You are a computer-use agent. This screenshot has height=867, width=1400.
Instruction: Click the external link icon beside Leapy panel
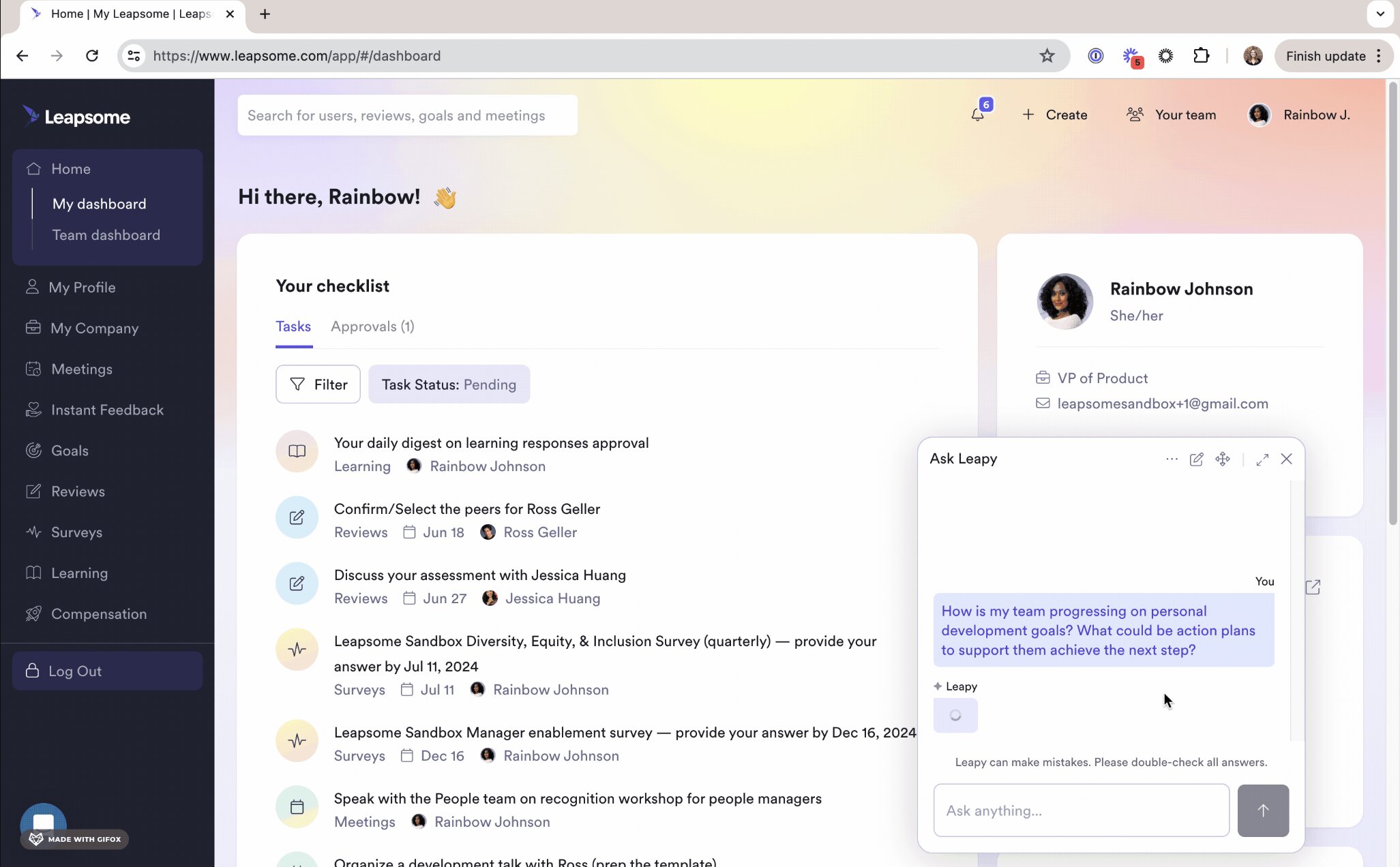click(x=1313, y=587)
